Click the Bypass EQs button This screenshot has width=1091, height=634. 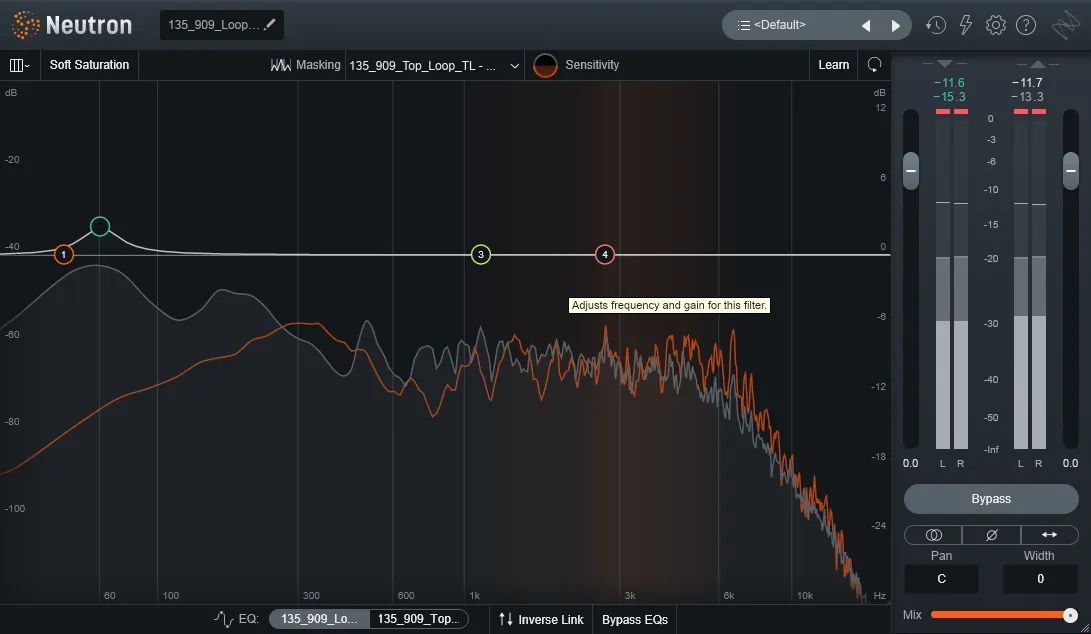pos(634,620)
